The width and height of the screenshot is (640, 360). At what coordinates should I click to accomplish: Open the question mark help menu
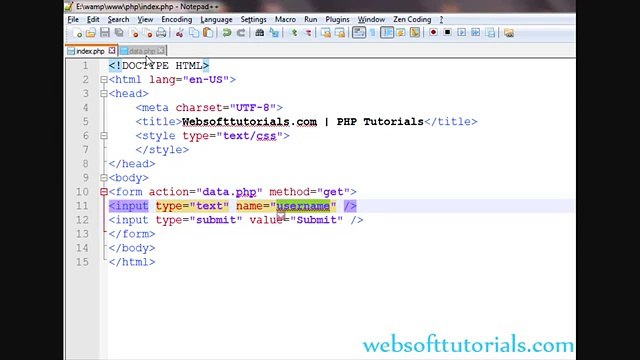pos(441,20)
